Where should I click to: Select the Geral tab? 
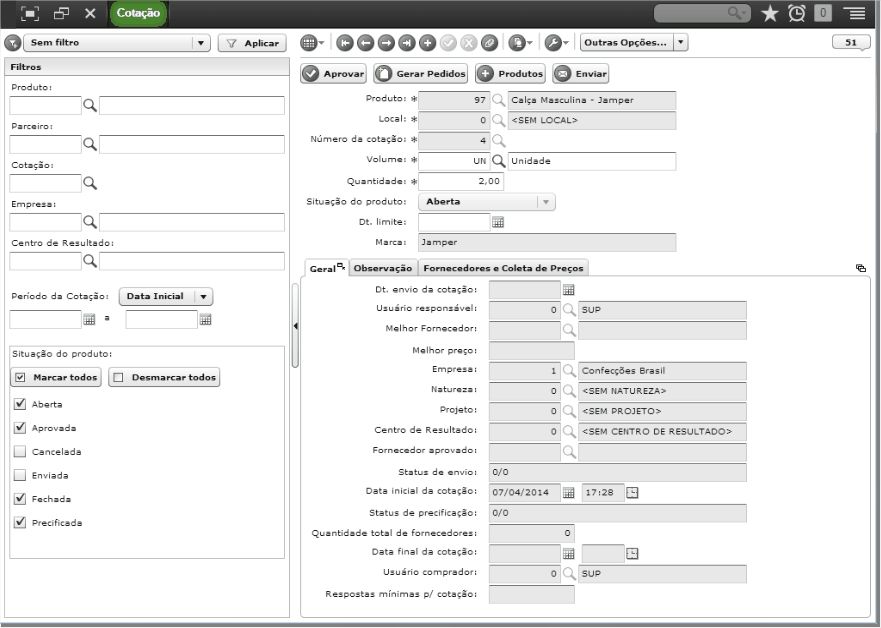326,269
